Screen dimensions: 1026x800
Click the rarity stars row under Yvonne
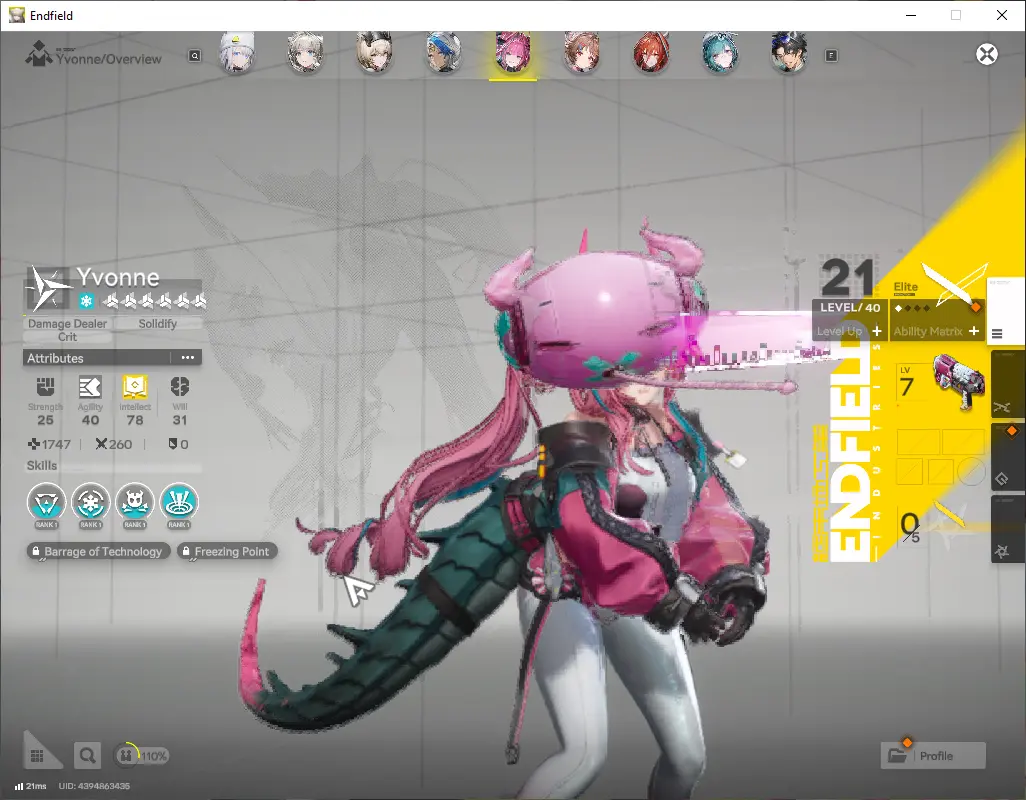156,301
